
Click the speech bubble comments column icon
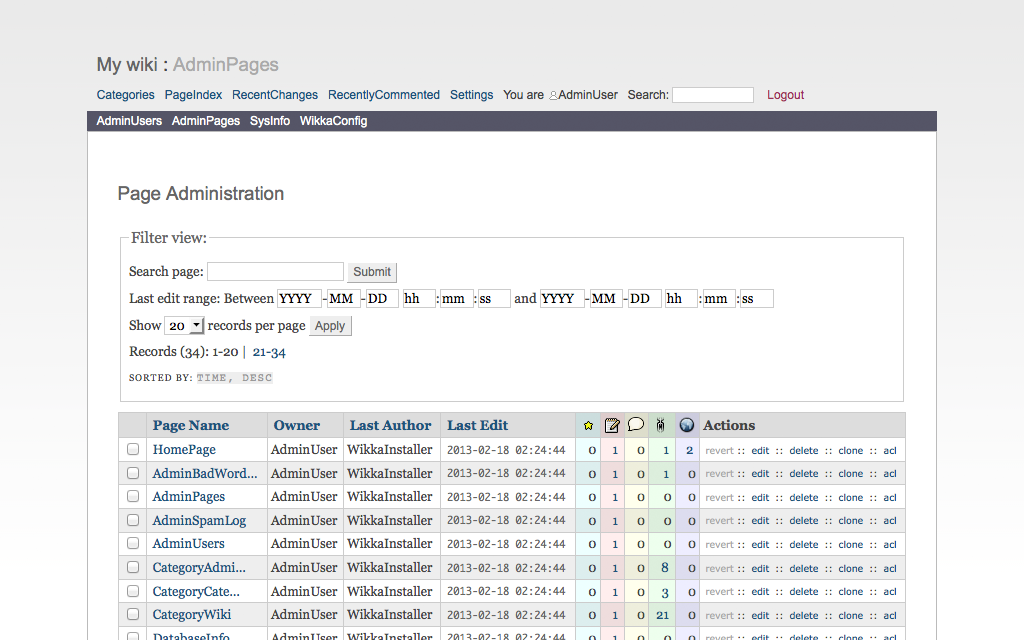pos(636,425)
